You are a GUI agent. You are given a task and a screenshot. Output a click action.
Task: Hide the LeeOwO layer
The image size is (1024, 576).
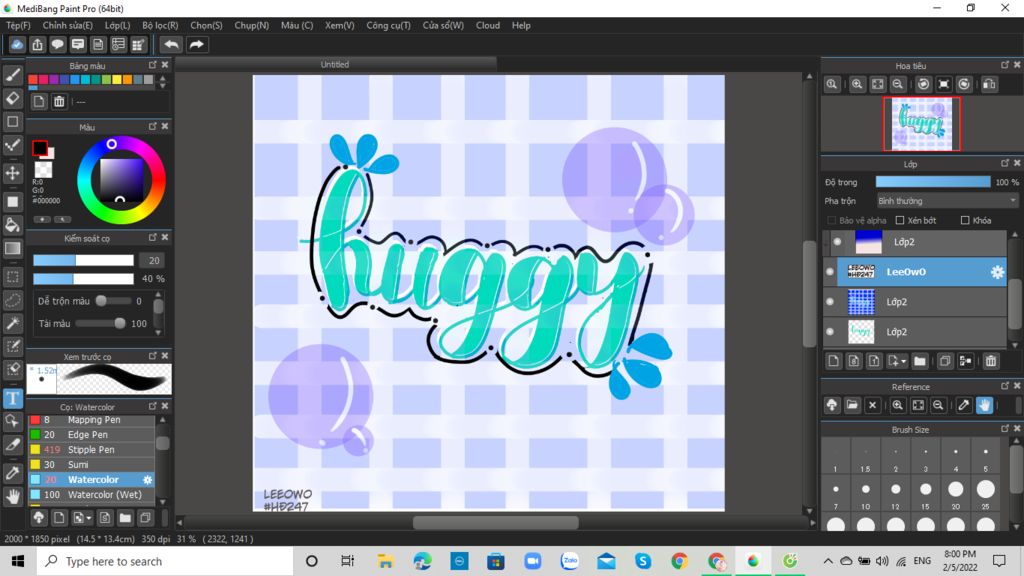[830, 272]
